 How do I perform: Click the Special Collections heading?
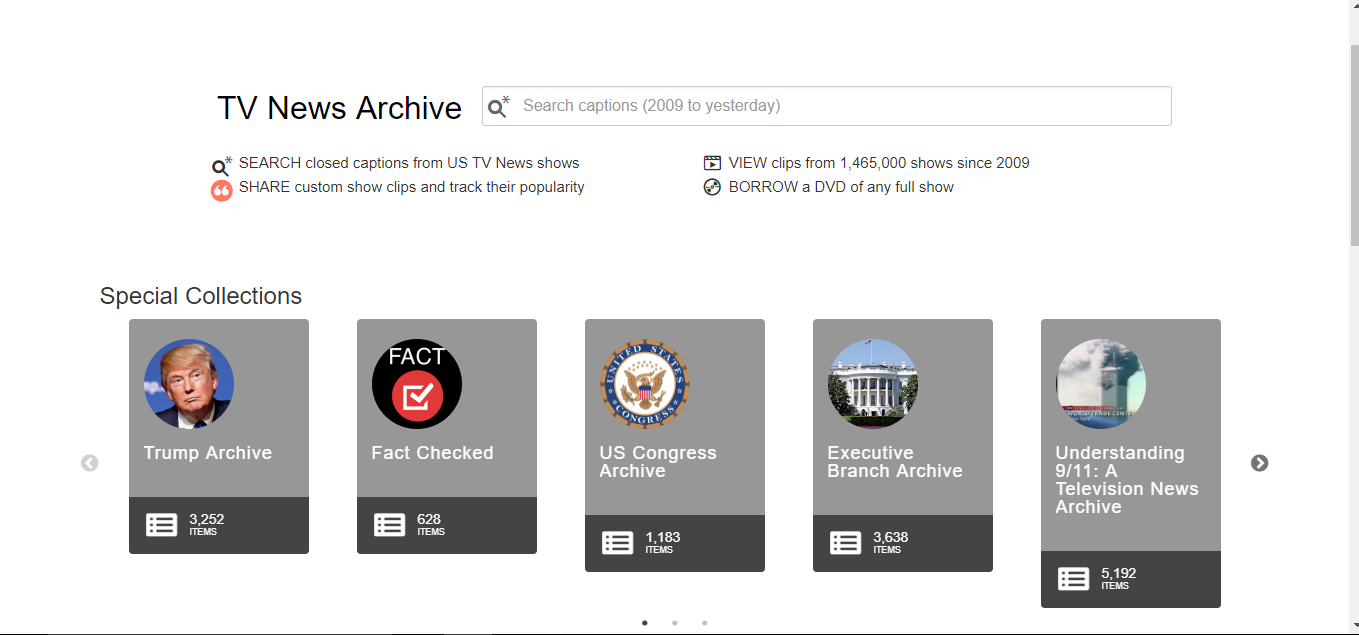click(x=201, y=296)
